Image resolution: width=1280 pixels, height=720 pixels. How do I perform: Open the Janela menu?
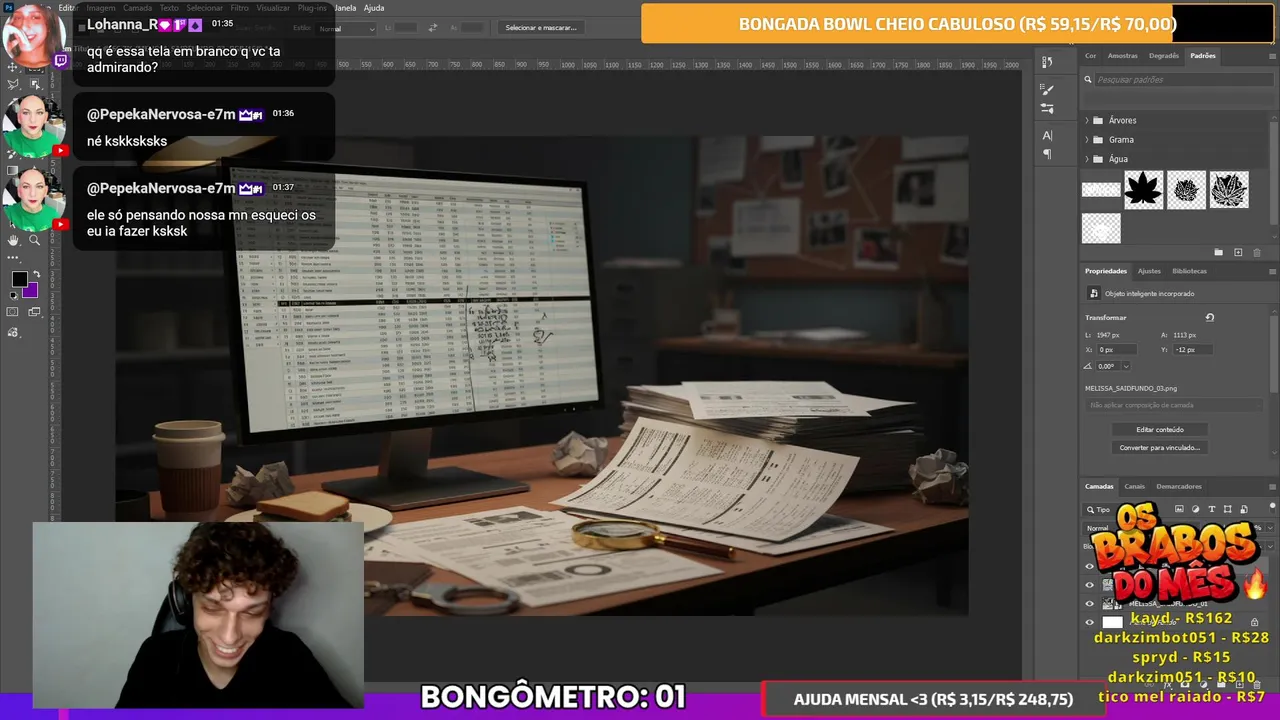345,8
